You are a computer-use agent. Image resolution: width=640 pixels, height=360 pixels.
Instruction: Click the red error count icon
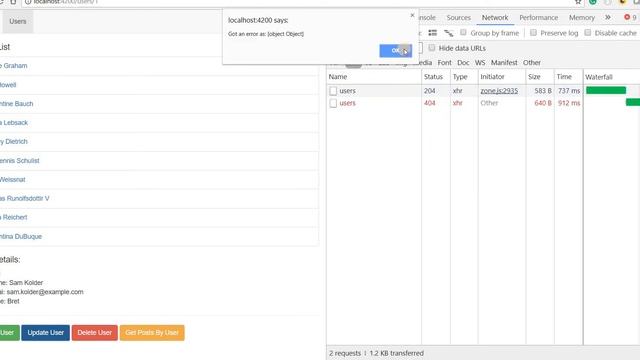[x=627, y=17]
